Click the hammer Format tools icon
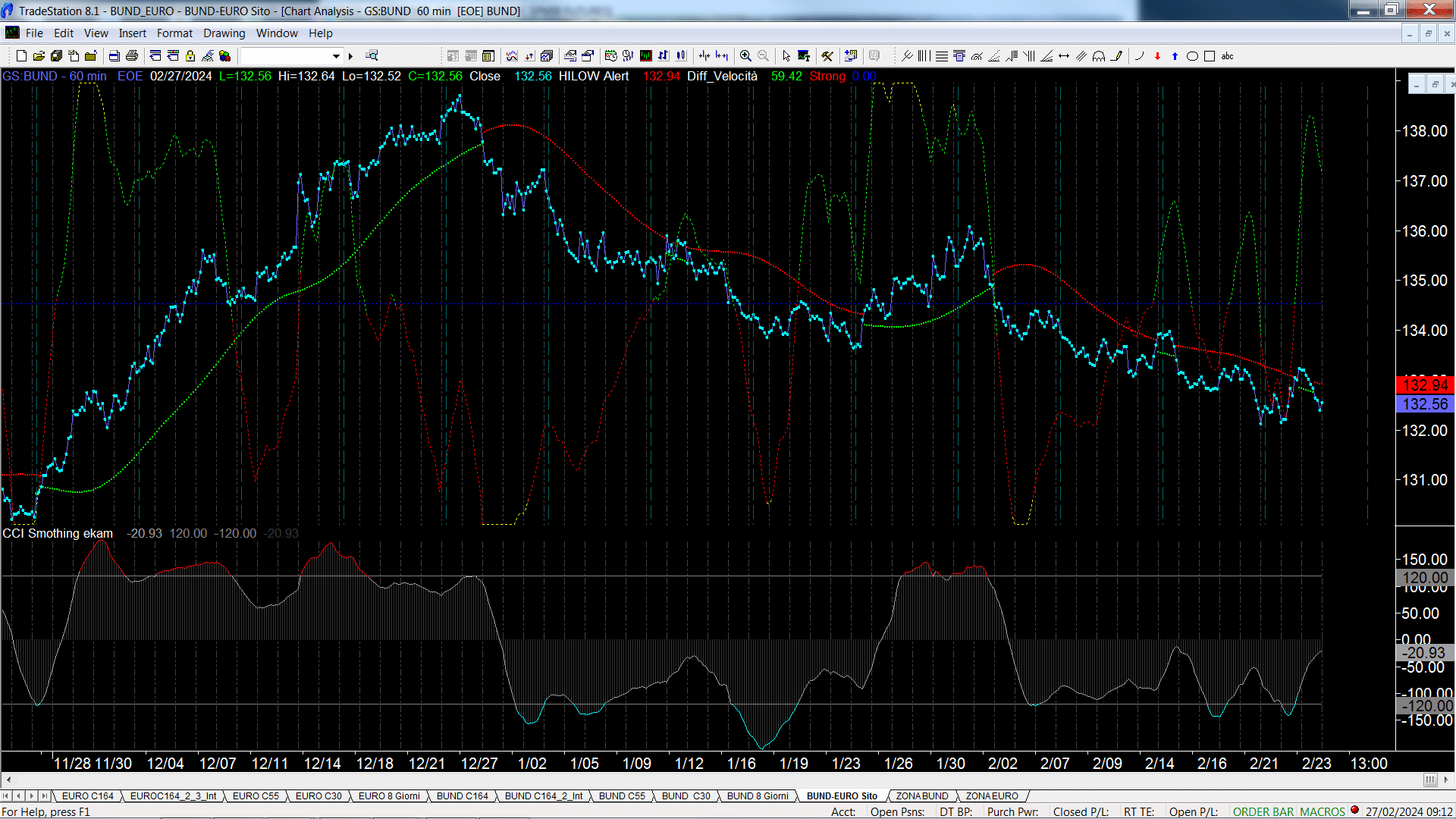The width and height of the screenshot is (1456, 819). [x=827, y=56]
